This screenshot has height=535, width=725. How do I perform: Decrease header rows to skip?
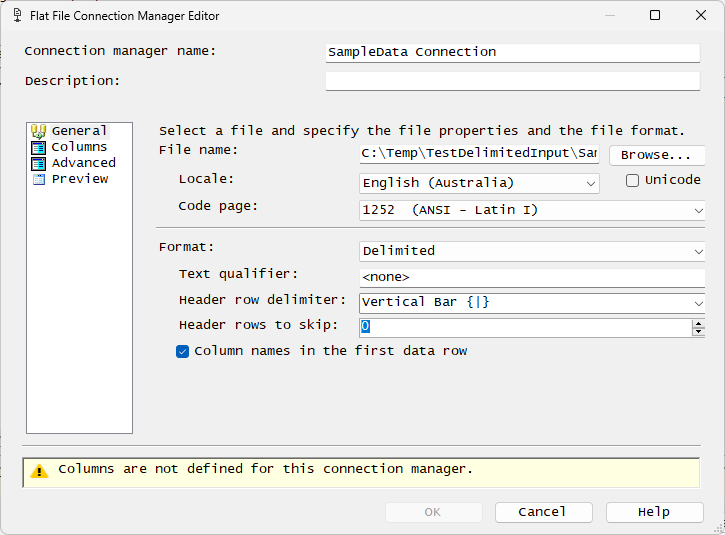698,332
